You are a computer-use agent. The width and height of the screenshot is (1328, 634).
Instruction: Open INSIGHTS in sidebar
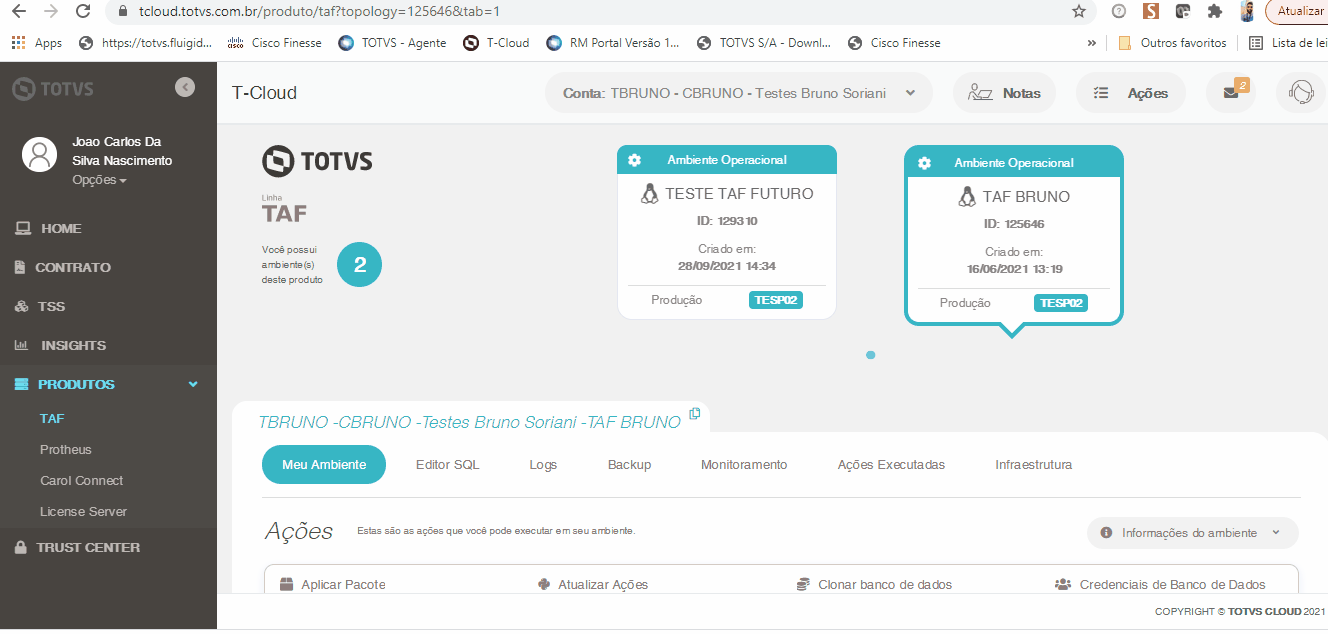tap(72, 346)
